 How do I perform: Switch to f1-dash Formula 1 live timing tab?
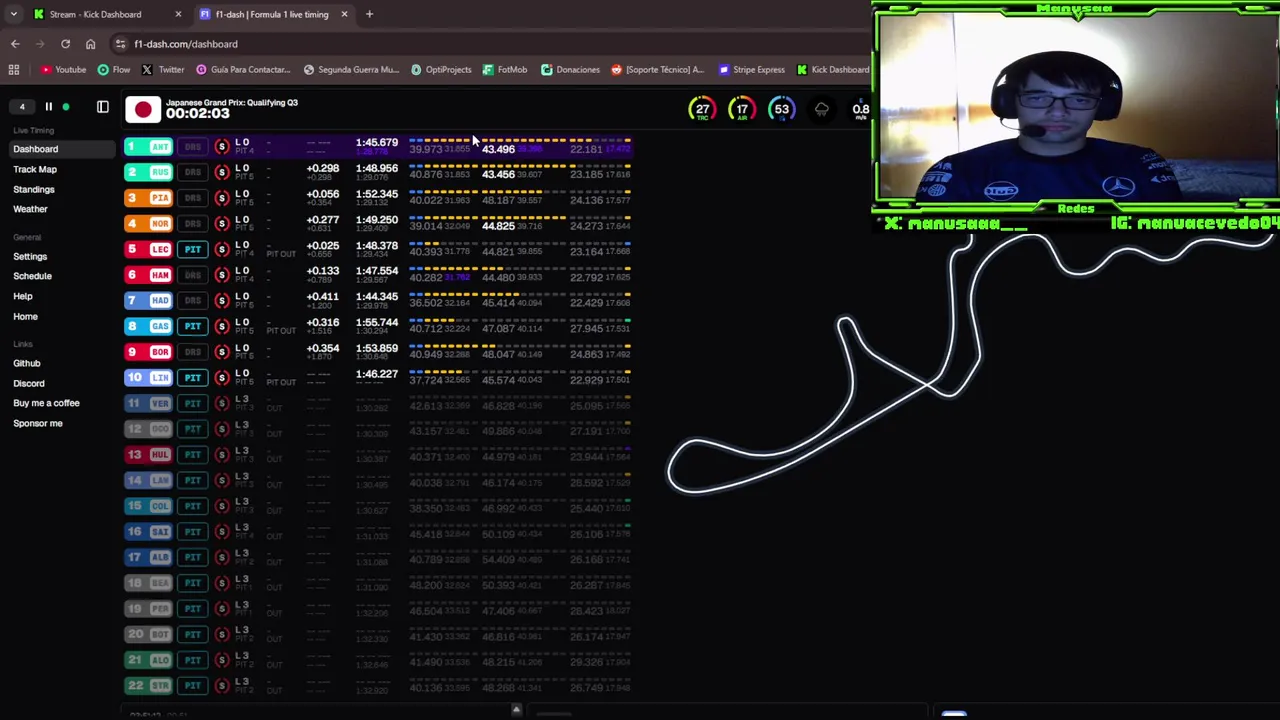pyautogui.click(x=271, y=14)
